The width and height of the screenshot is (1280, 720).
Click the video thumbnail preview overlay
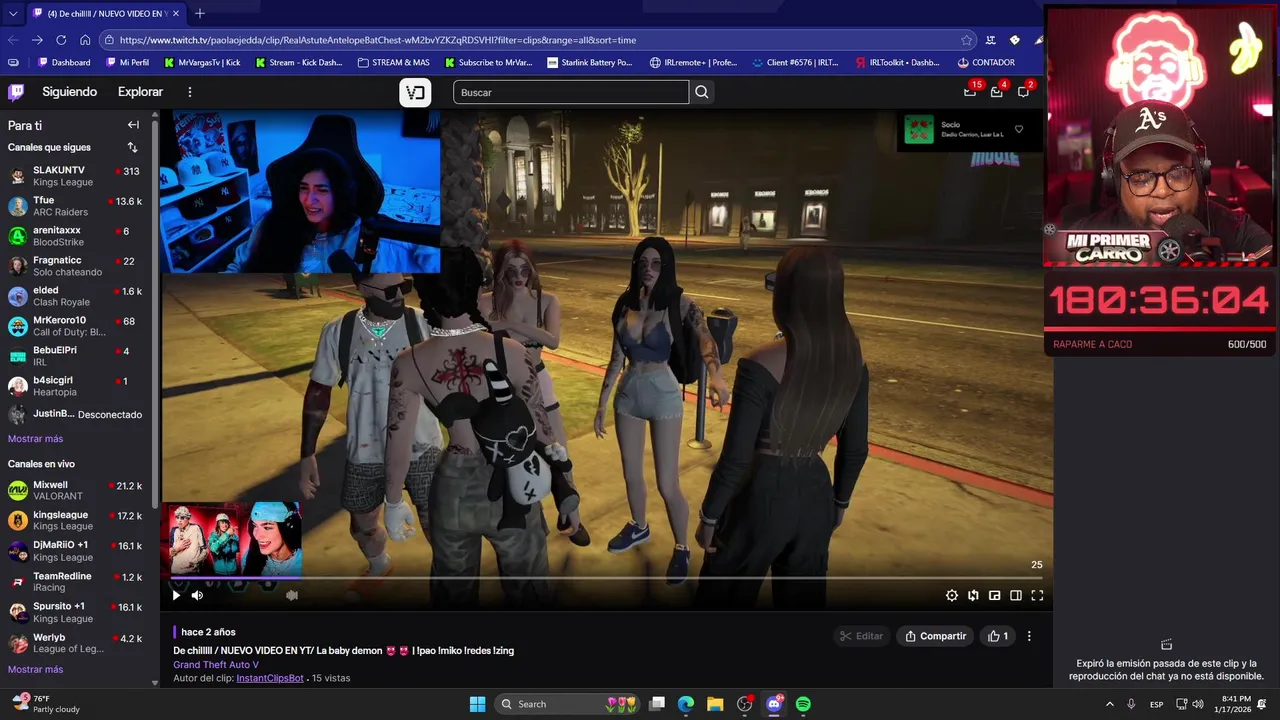232,538
